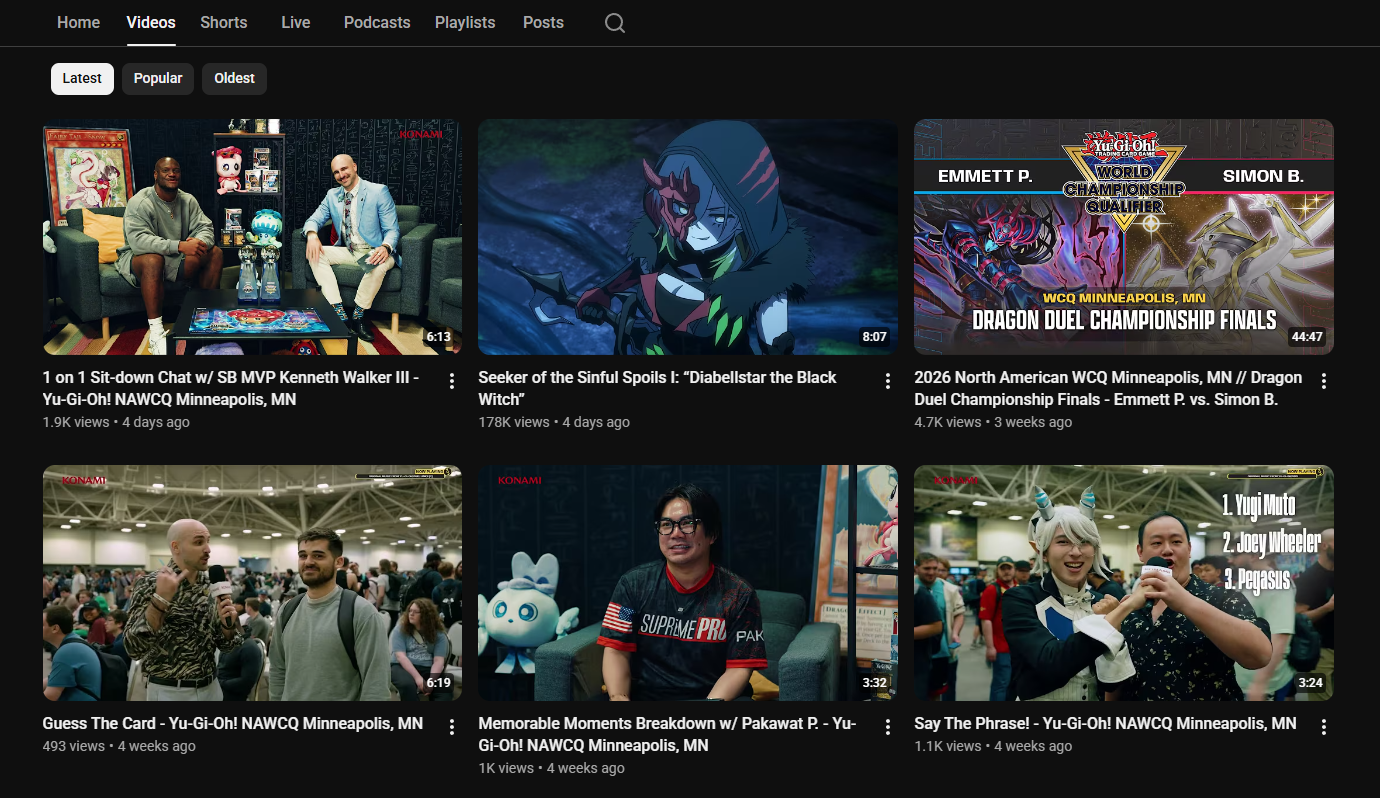Open title link 'Guess The Card - Yu-Gi-Oh! NAWCQ'
Image resolution: width=1380 pixels, height=798 pixels.
(233, 723)
